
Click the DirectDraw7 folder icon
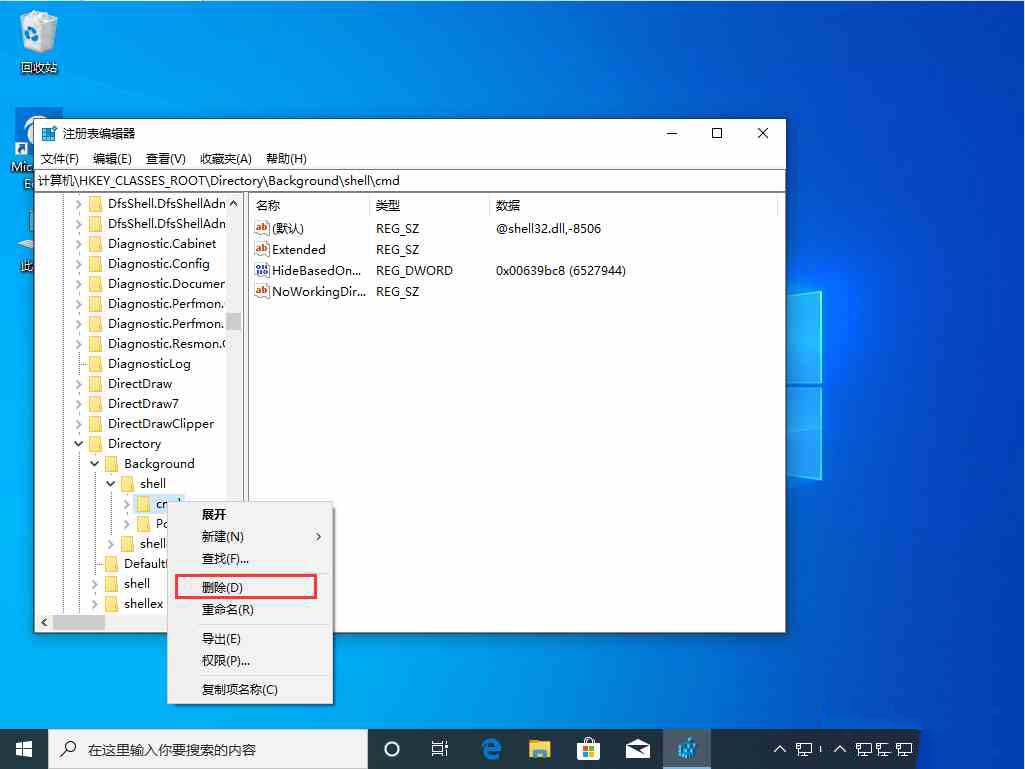coord(95,404)
